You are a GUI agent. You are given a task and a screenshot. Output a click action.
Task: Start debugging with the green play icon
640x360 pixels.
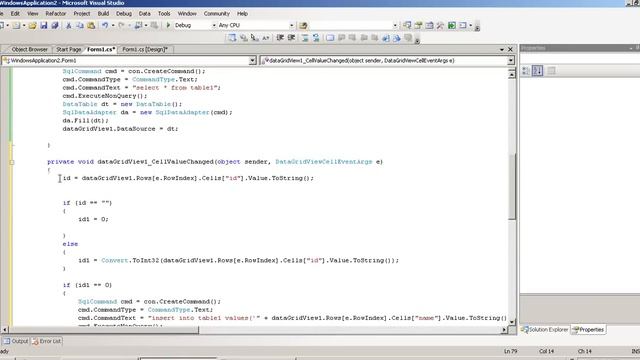pyautogui.click(x=168, y=25)
